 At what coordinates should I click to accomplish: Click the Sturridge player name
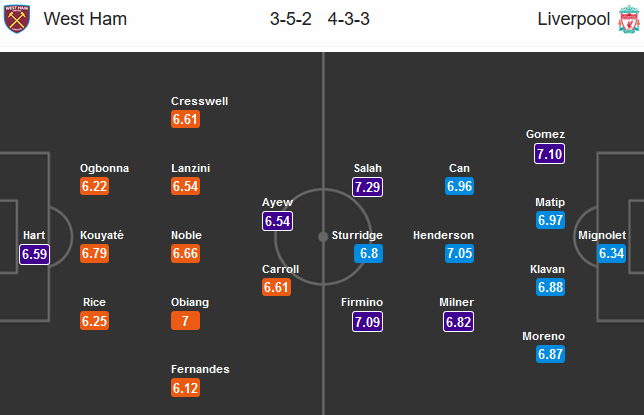click(x=357, y=235)
